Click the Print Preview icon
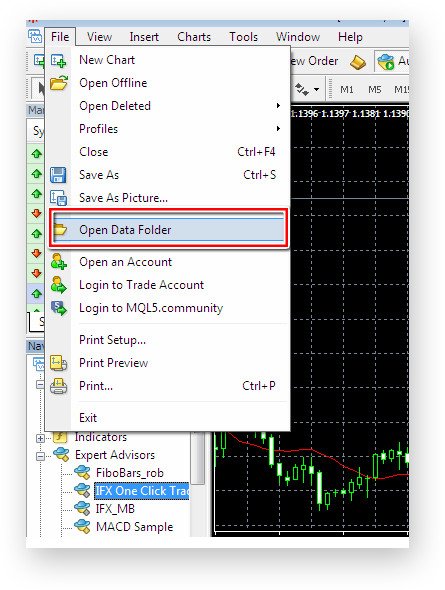This screenshot has height=590, width=445. click(58, 363)
